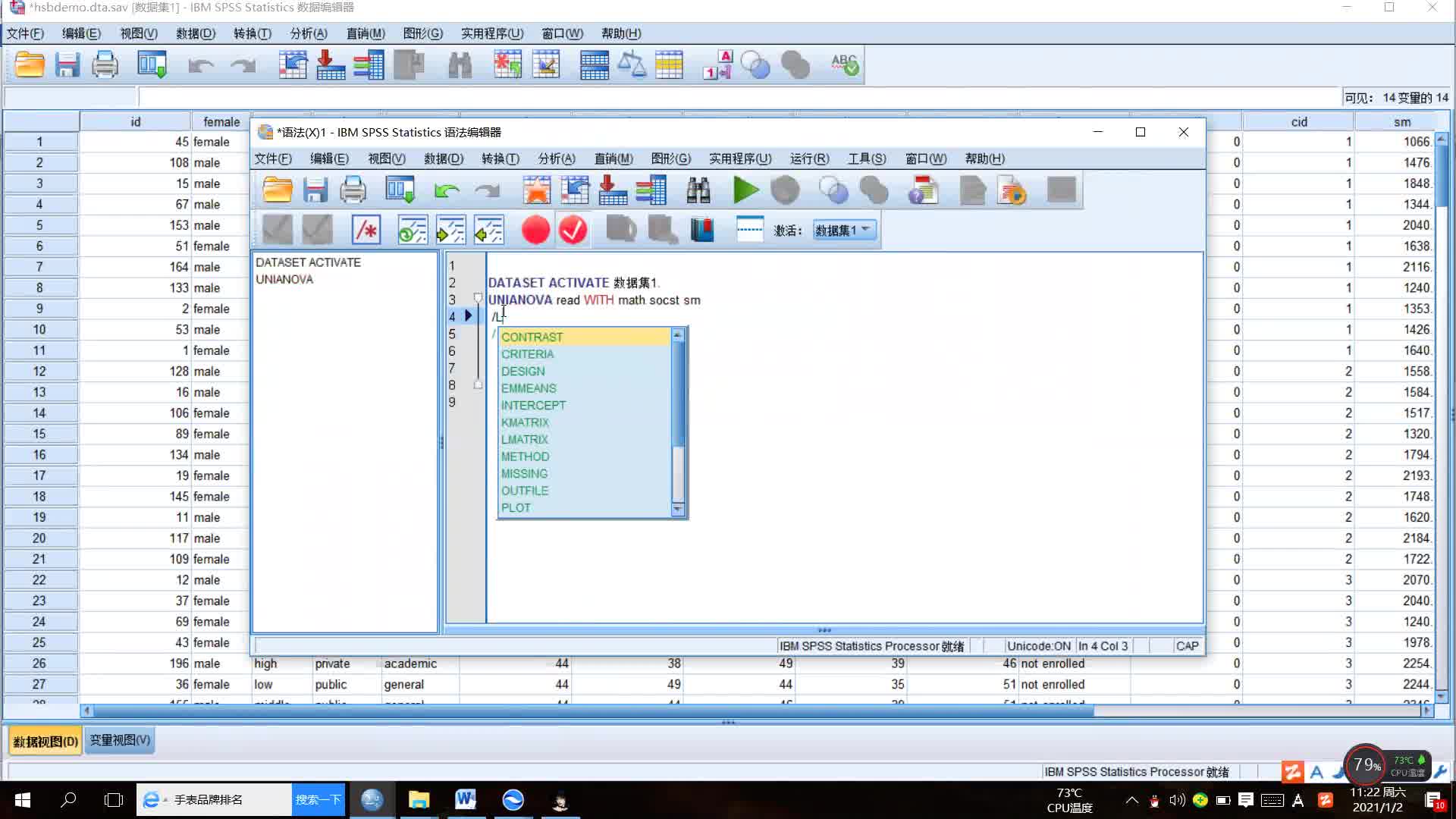Click the binoculars Find icon in syntax editor
The height and width of the screenshot is (819, 1456).
pos(698,190)
